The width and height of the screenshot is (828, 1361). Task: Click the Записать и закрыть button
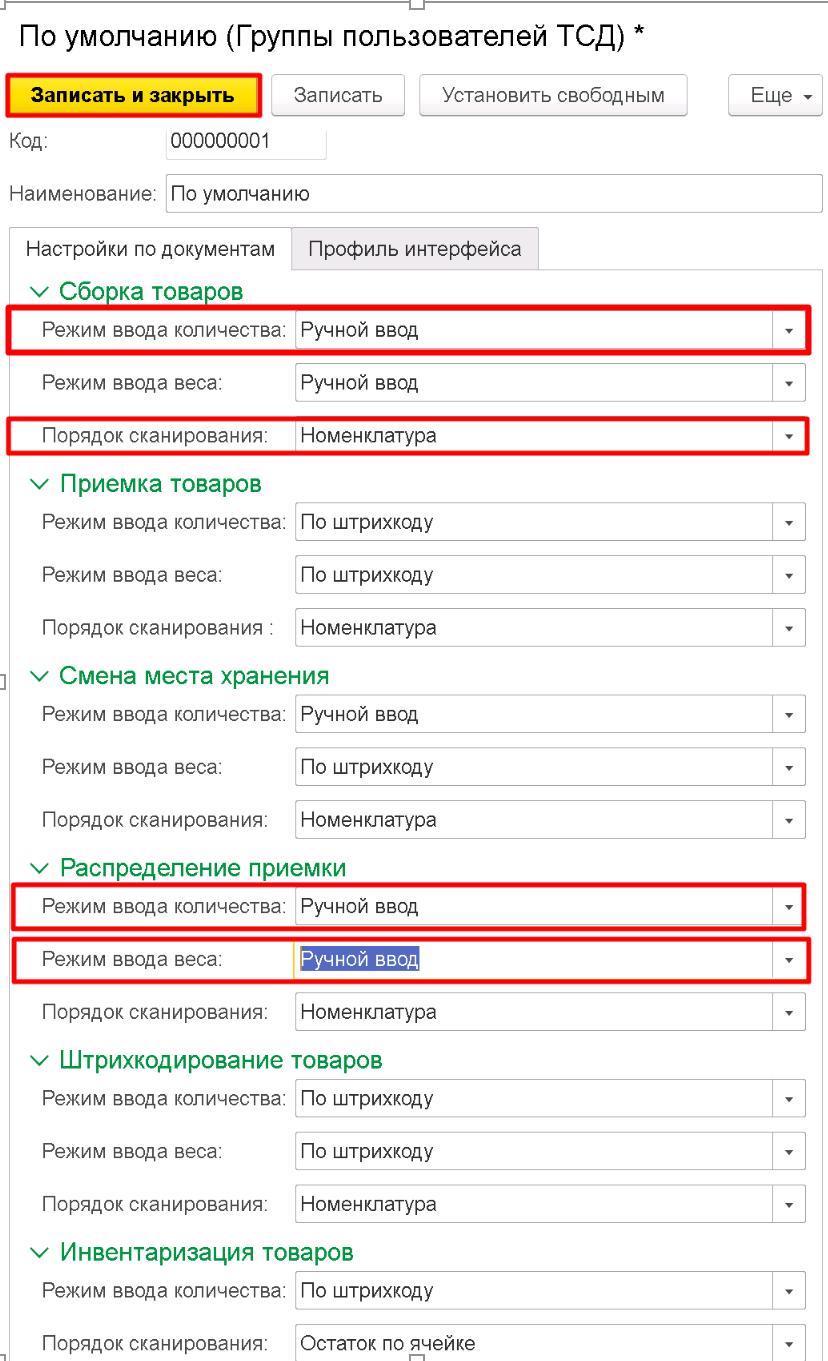(x=133, y=96)
